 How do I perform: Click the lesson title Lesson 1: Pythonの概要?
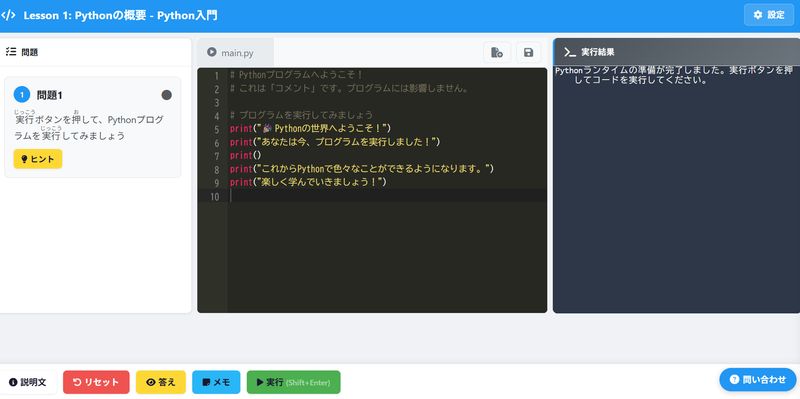[x=120, y=15]
